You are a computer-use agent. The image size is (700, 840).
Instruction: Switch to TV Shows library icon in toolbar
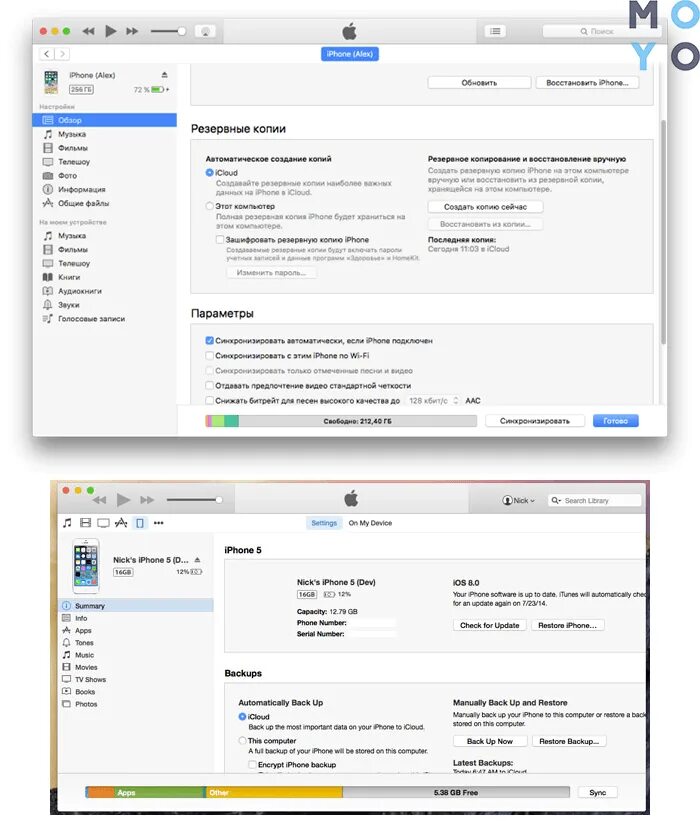pyautogui.click(x=103, y=523)
